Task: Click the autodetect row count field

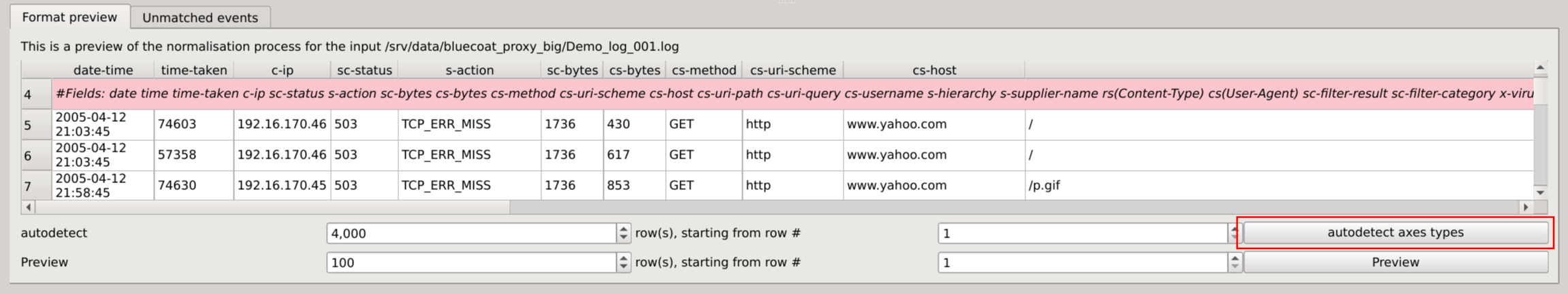Action: pos(471,233)
